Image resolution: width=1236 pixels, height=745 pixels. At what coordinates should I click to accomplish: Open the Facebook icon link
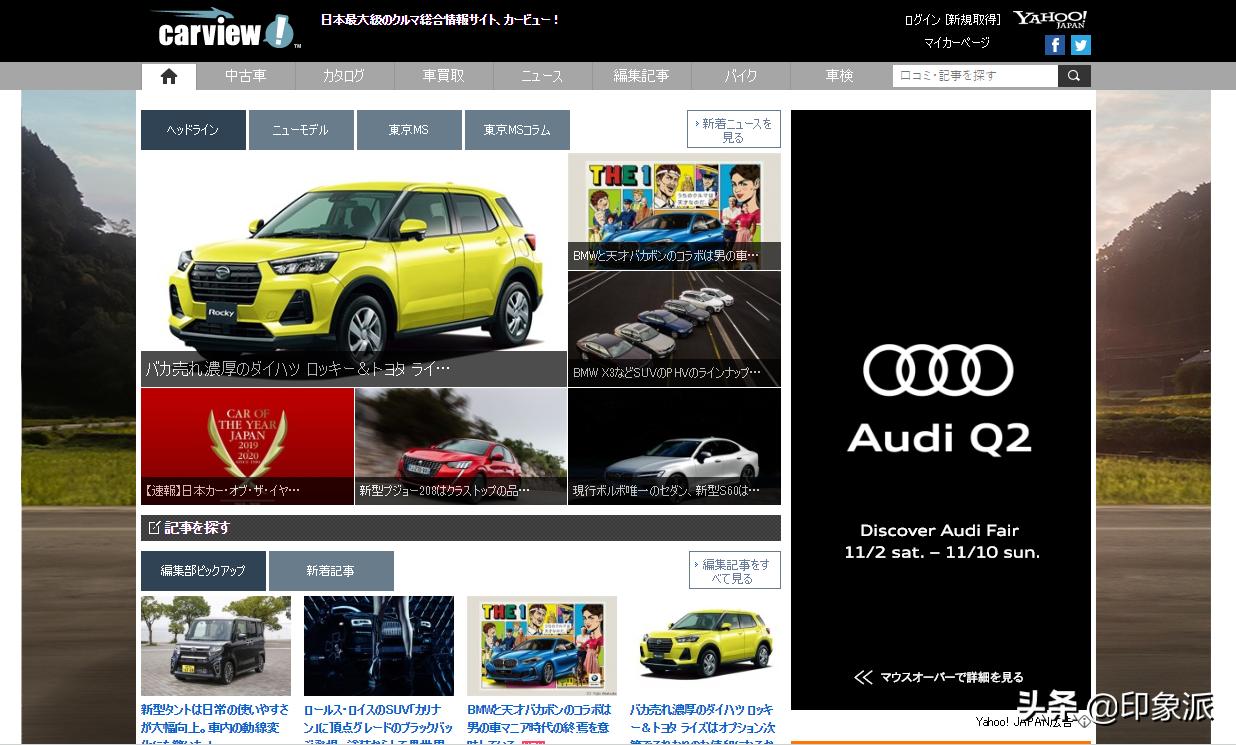coord(1054,45)
